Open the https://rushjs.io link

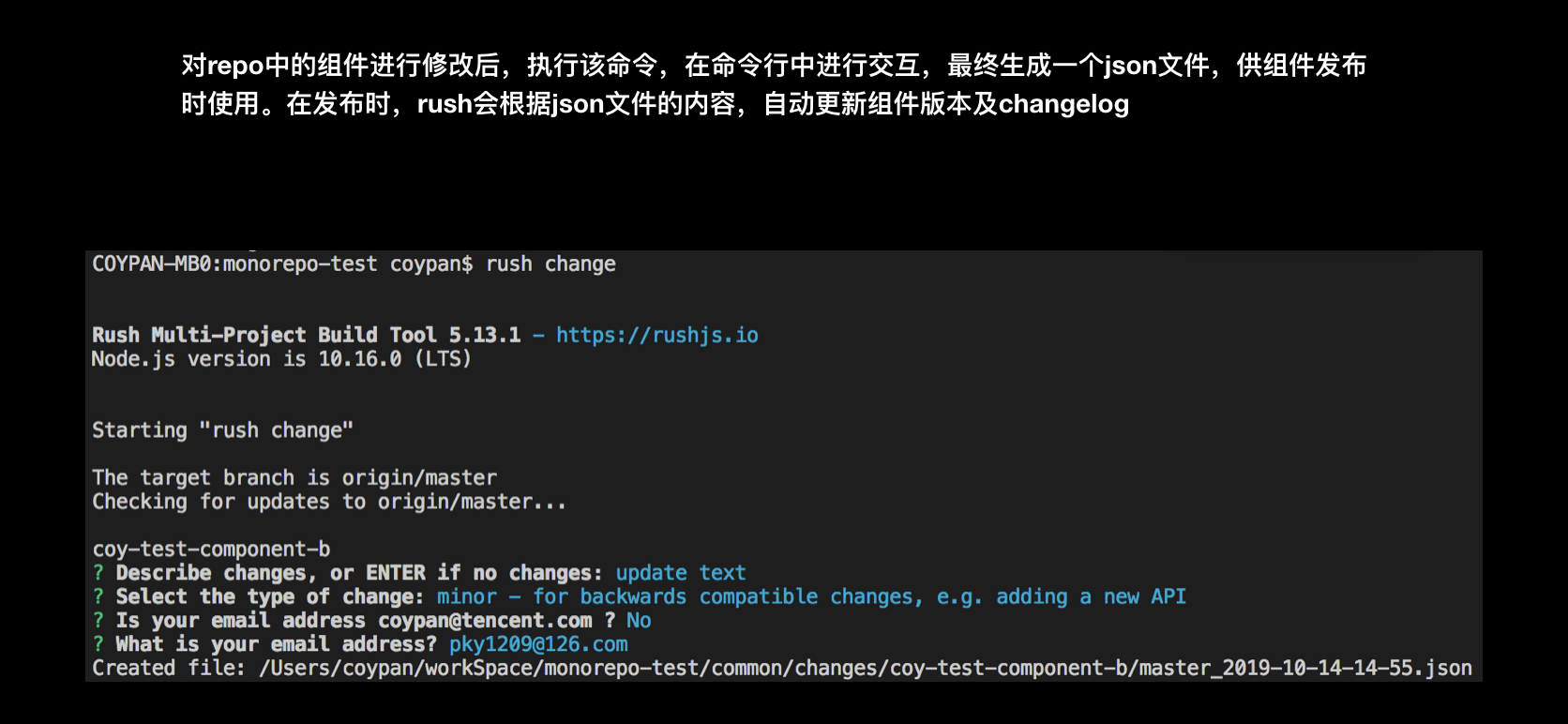click(x=656, y=336)
